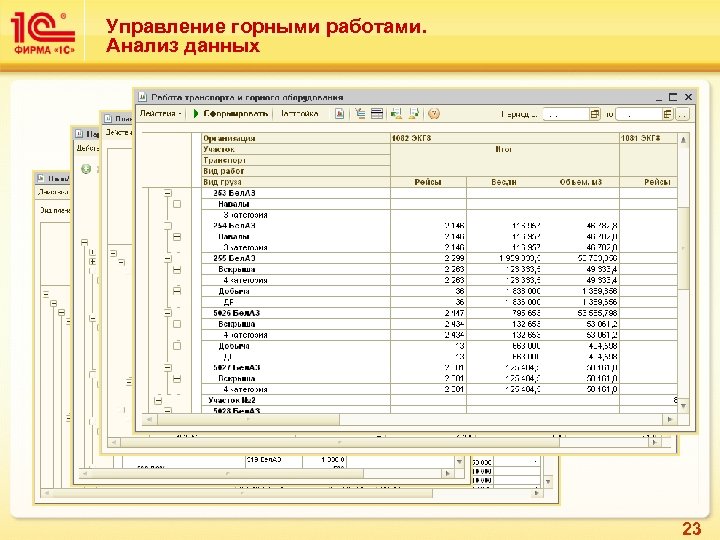Click the 1082 ЭКГ8 column header
This screenshot has width=720, height=540.
coord(504,138)
